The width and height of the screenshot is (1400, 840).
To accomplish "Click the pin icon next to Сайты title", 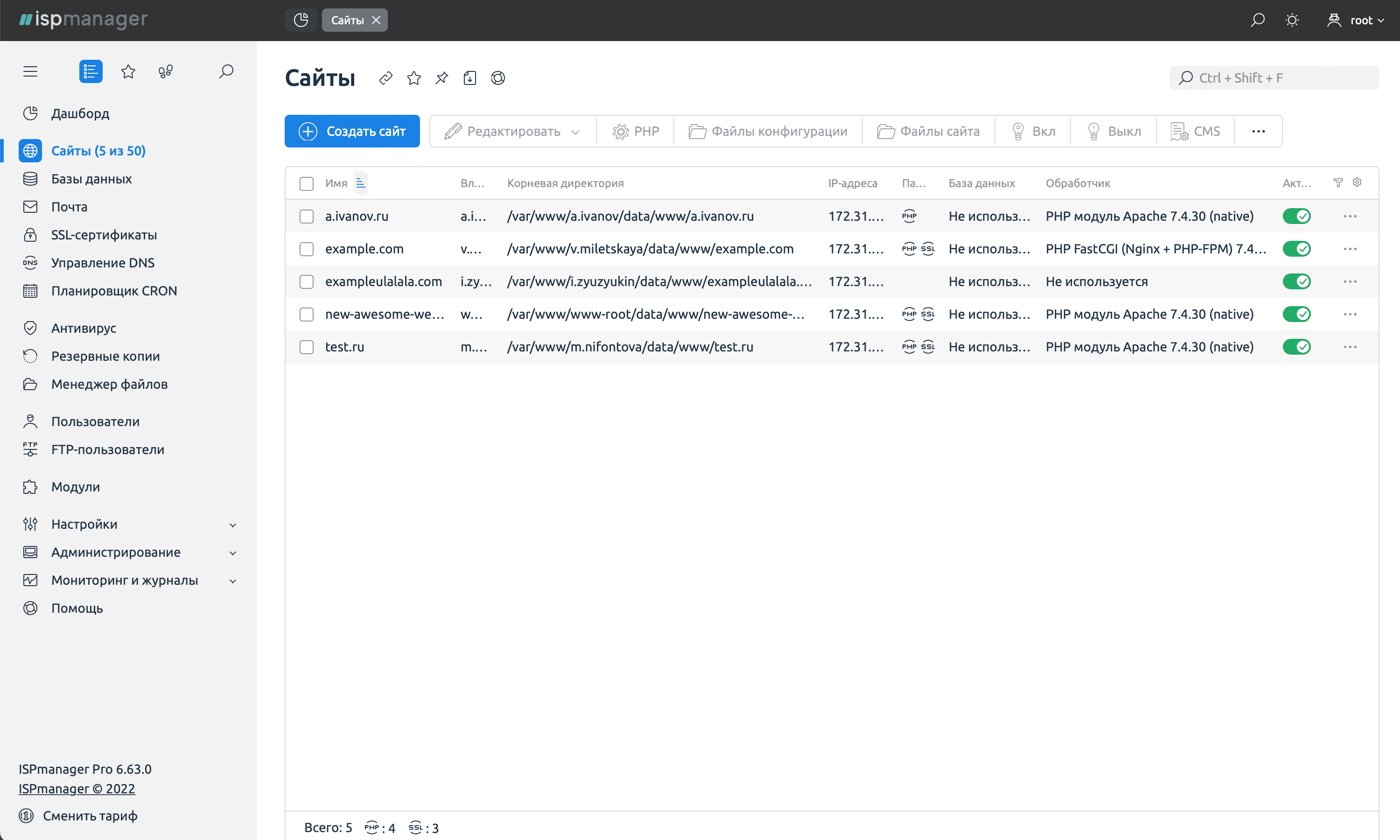I will pos(442,78).
